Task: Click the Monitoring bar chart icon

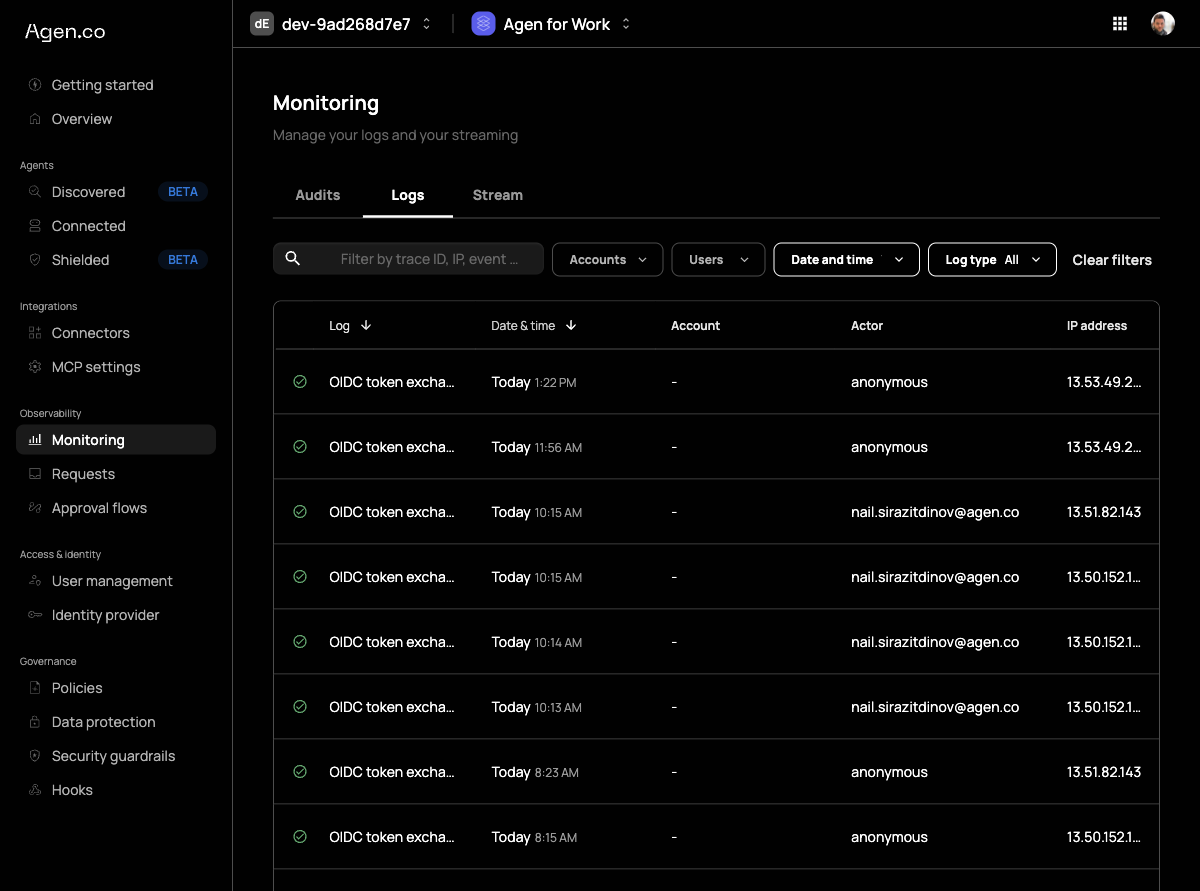Action: click(35, 440)
